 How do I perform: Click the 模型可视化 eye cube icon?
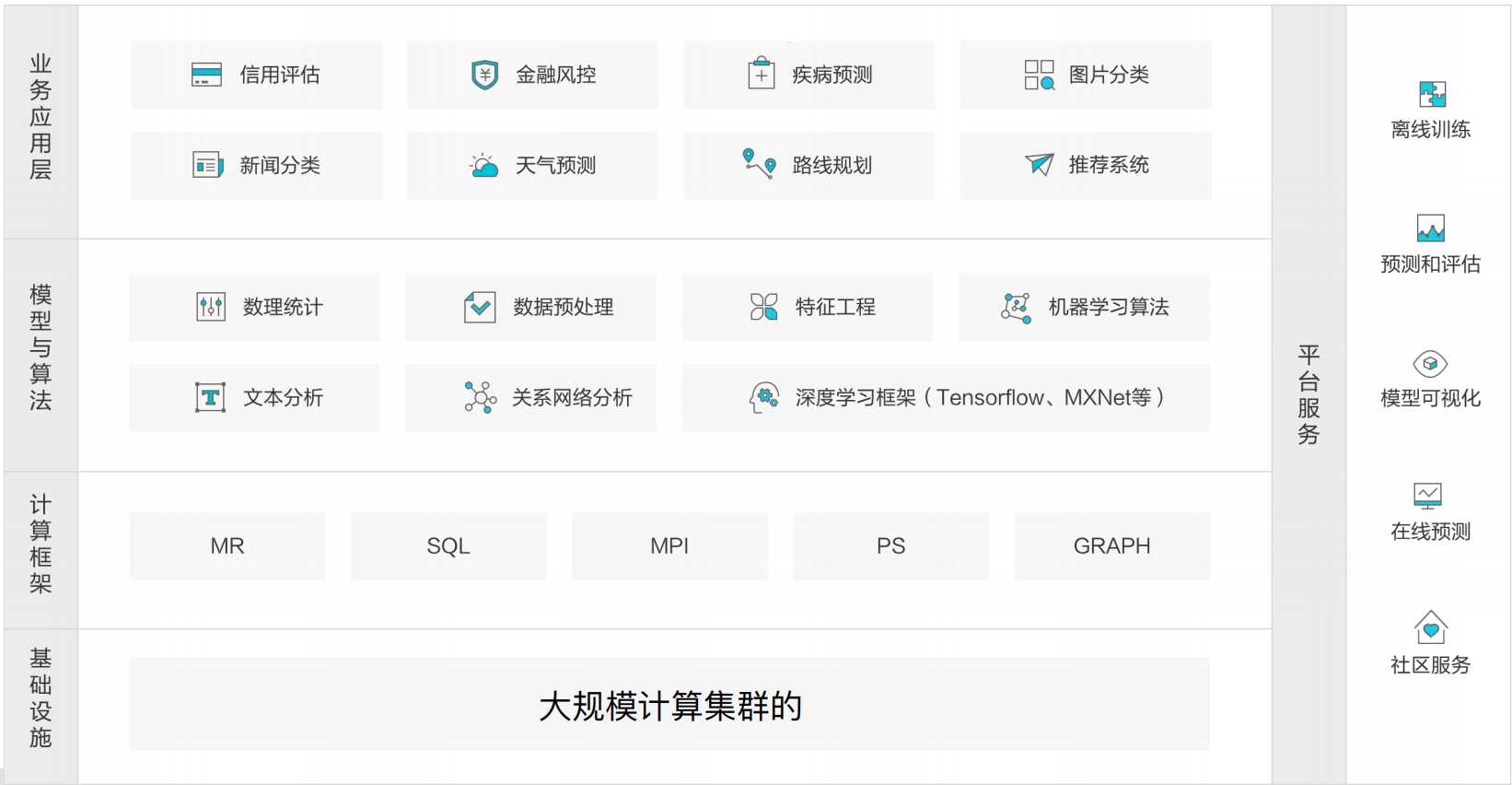click(1430, 363)
